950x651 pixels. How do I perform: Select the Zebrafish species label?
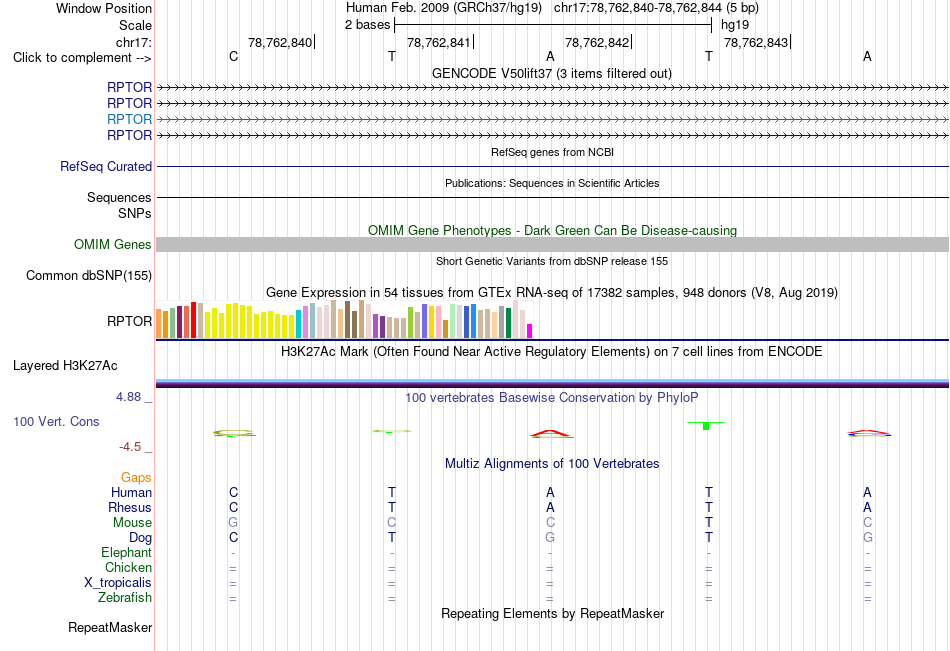click(125, 598)
